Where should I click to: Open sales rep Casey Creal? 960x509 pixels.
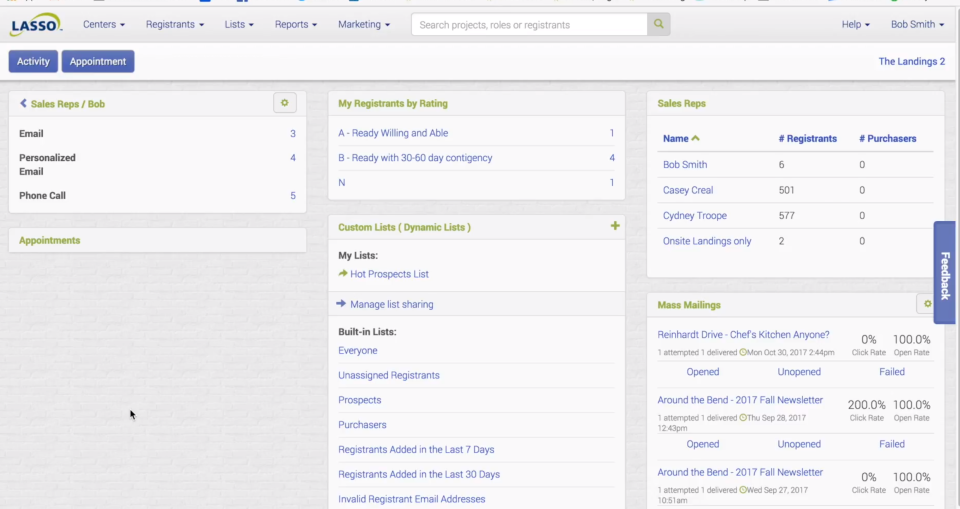click(x=688, y=190)
